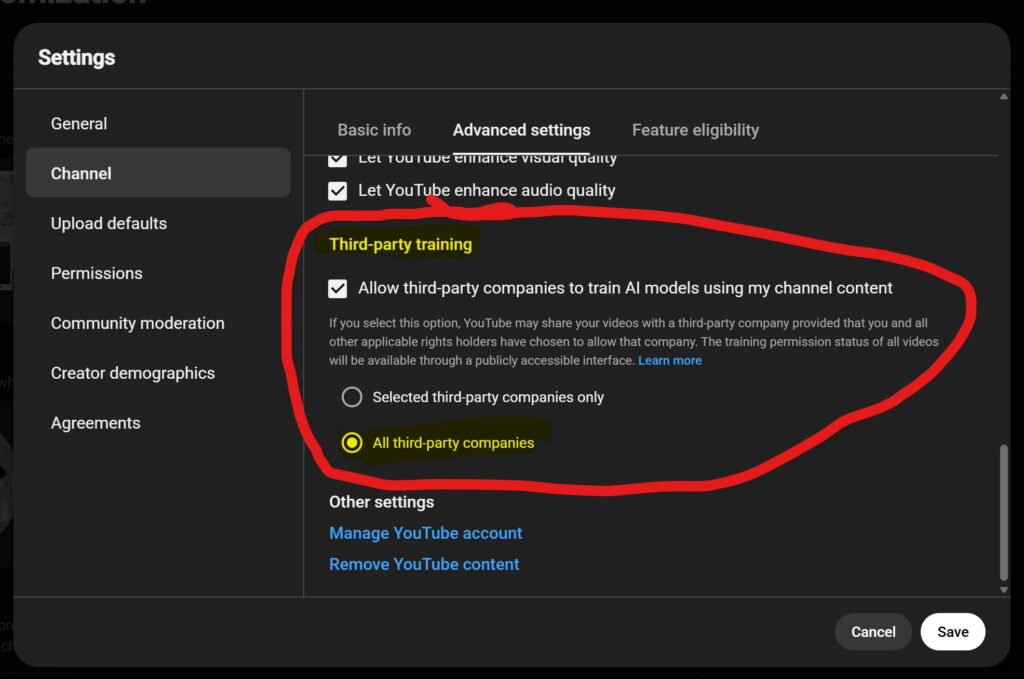Switch to Feature eligibility tab

[696, 130]
